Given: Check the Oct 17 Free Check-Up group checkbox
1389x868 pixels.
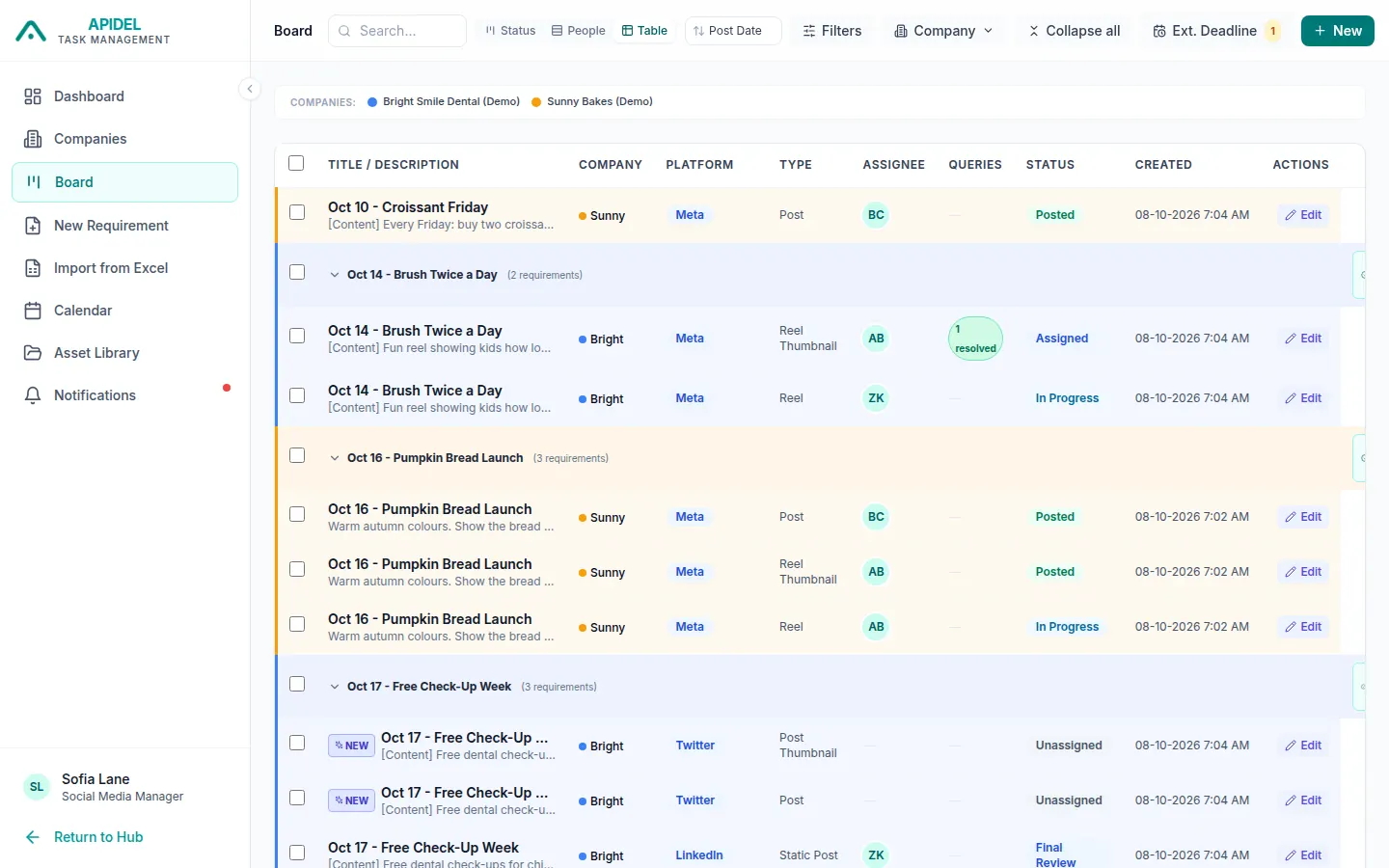Looking at the screenshot, I should pyautogui.click(x=297, y=684).
